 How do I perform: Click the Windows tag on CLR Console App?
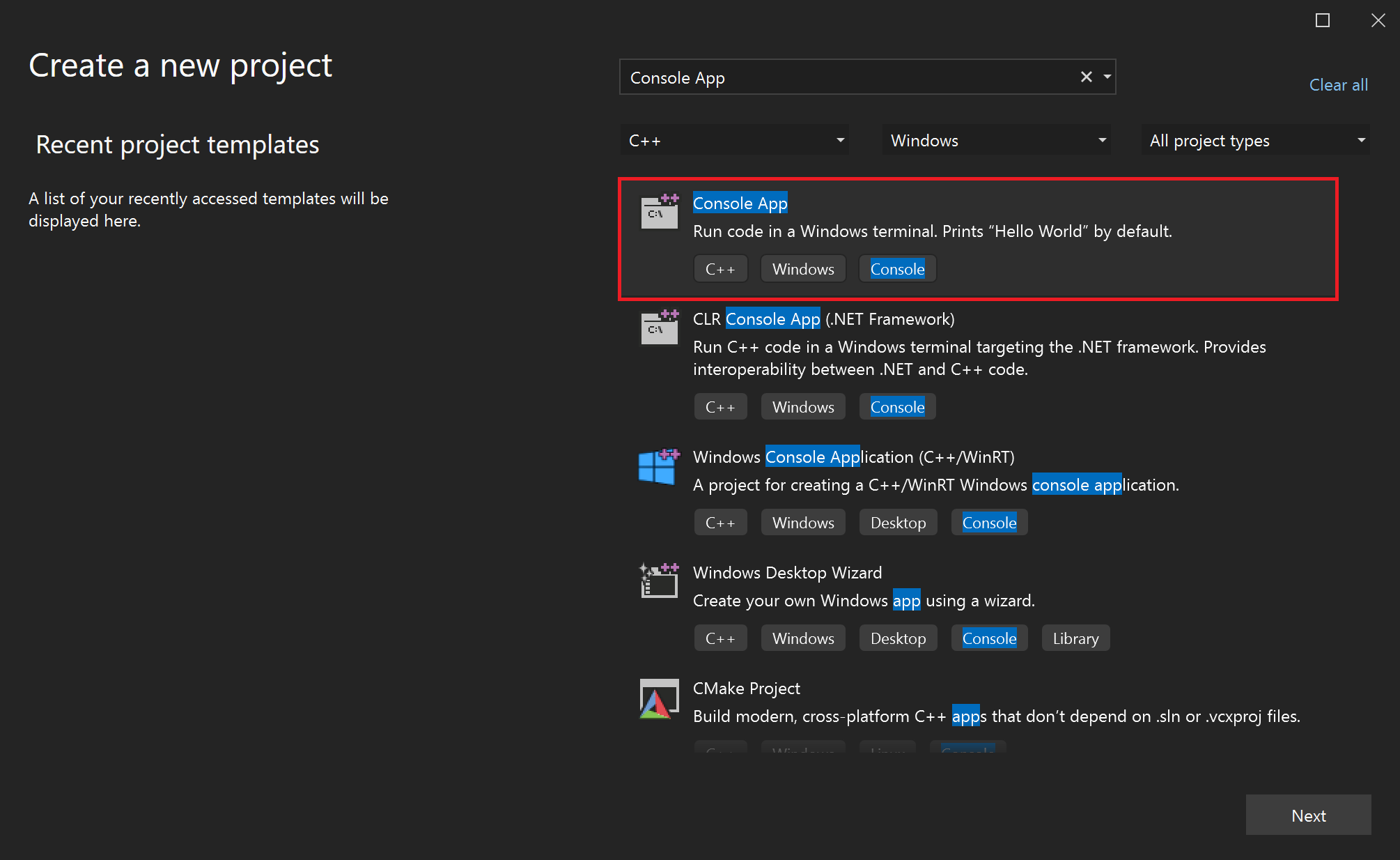802,406
